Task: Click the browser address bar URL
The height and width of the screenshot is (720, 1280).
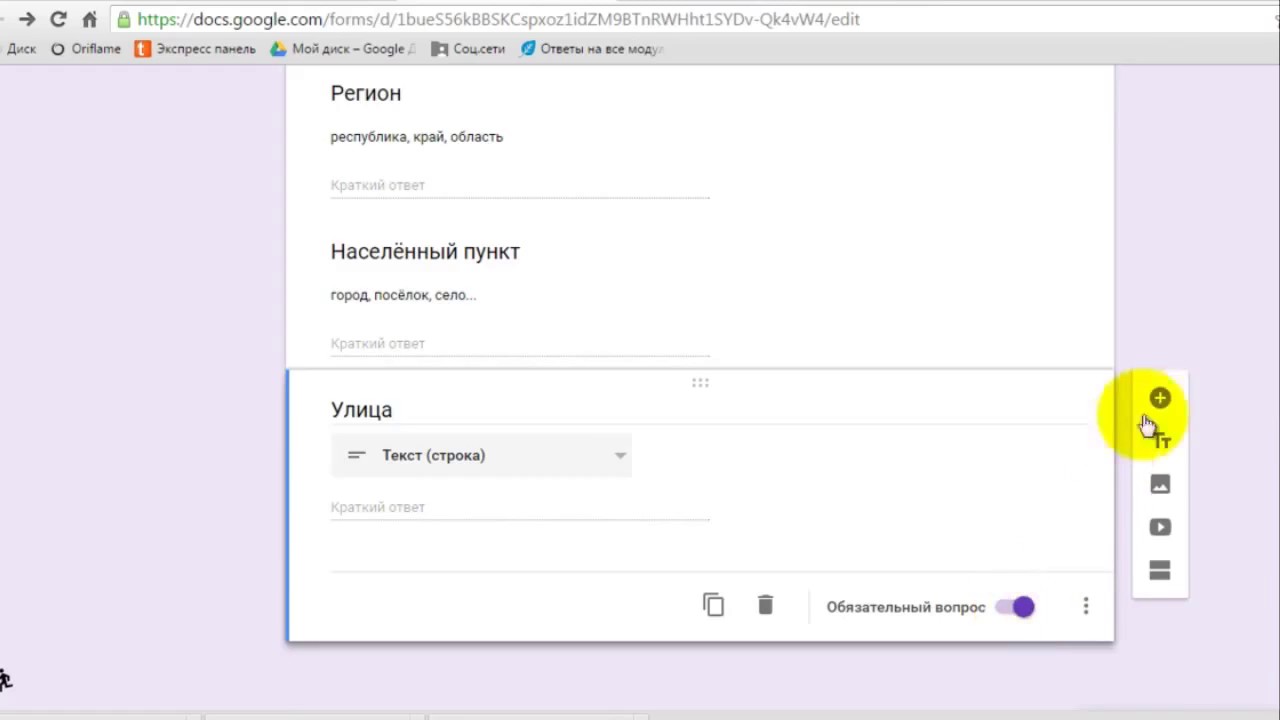Action: (x=498, y=19)
